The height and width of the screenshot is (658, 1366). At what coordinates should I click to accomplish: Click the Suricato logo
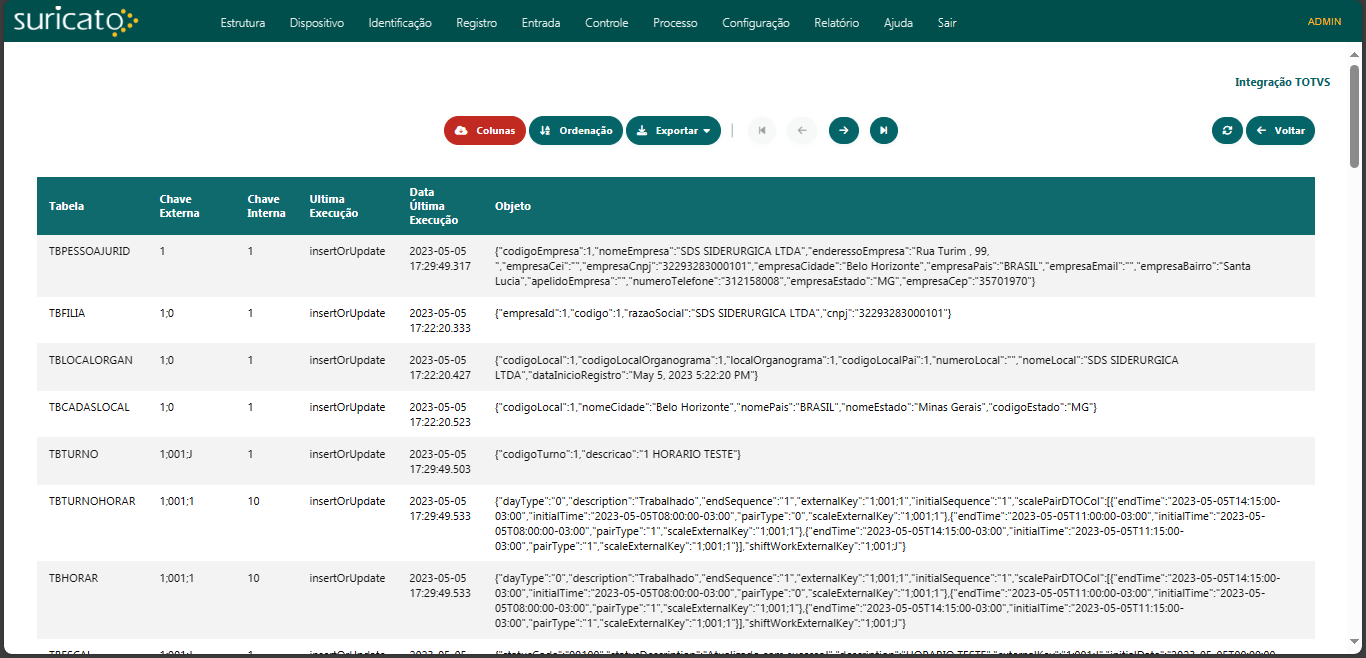pos(76,20)
